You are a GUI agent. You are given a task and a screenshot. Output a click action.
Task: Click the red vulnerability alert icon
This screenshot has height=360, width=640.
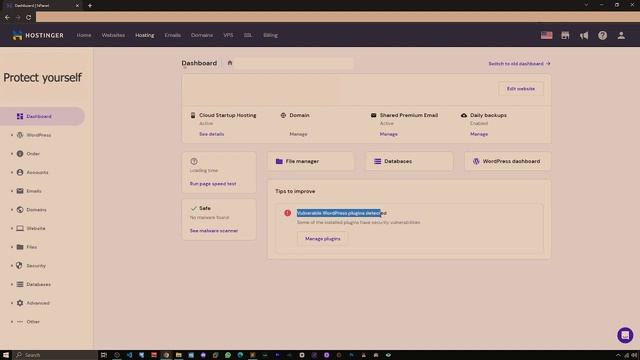point(288,213)
